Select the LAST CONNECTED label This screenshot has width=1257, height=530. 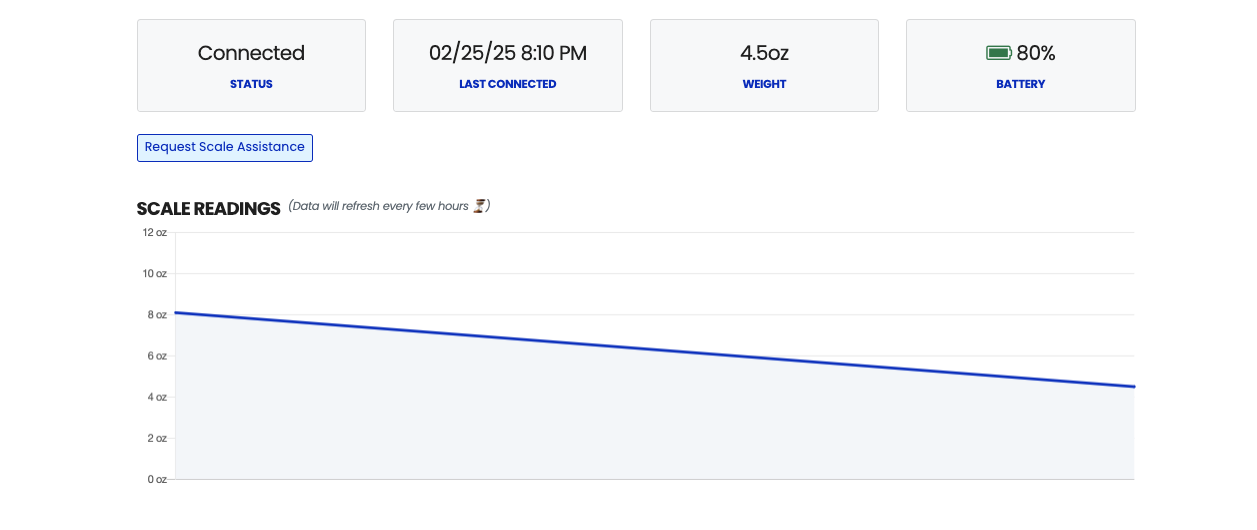(x=507, y=84)
